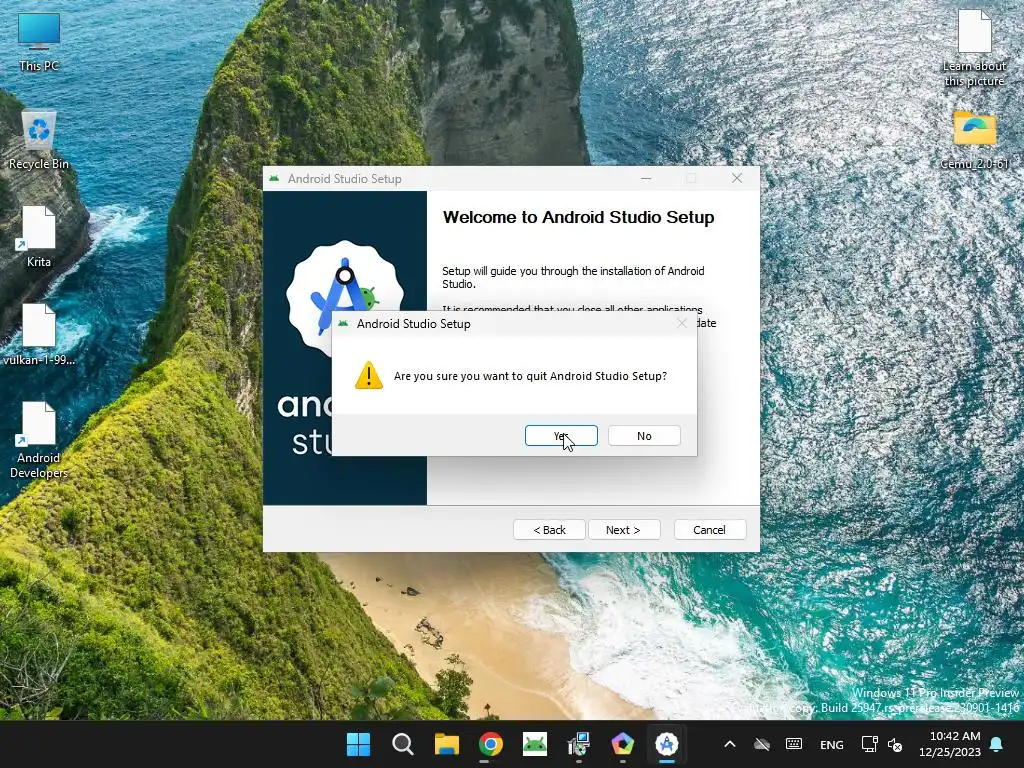Click the Android icon in setup title bar
This screenshot has width=1024, height=768.
pyautogui.click(x=274, y=178)
